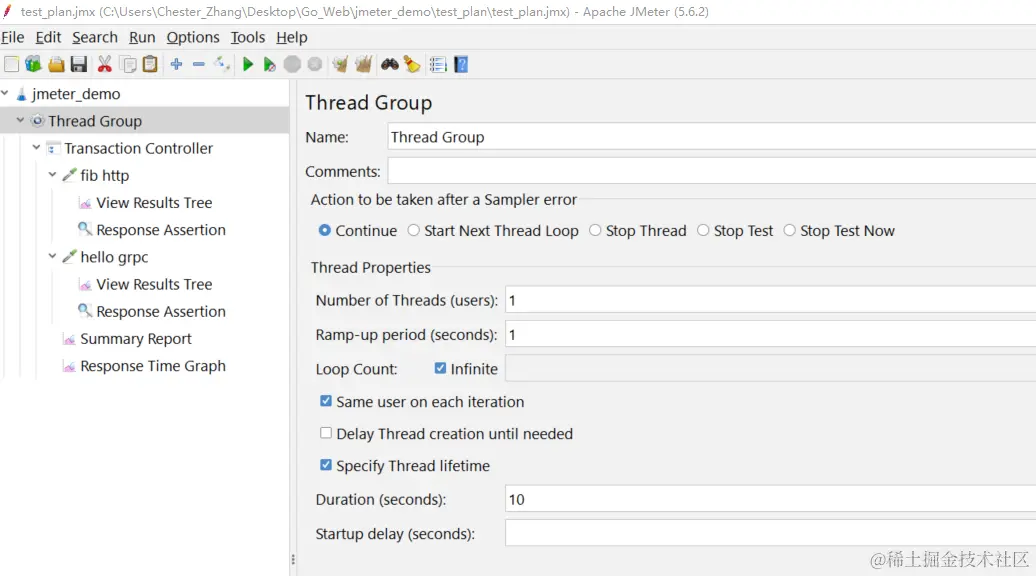1036x576 pixels.
Task: Click Ramp-up period input field
Action: [770, 334]
